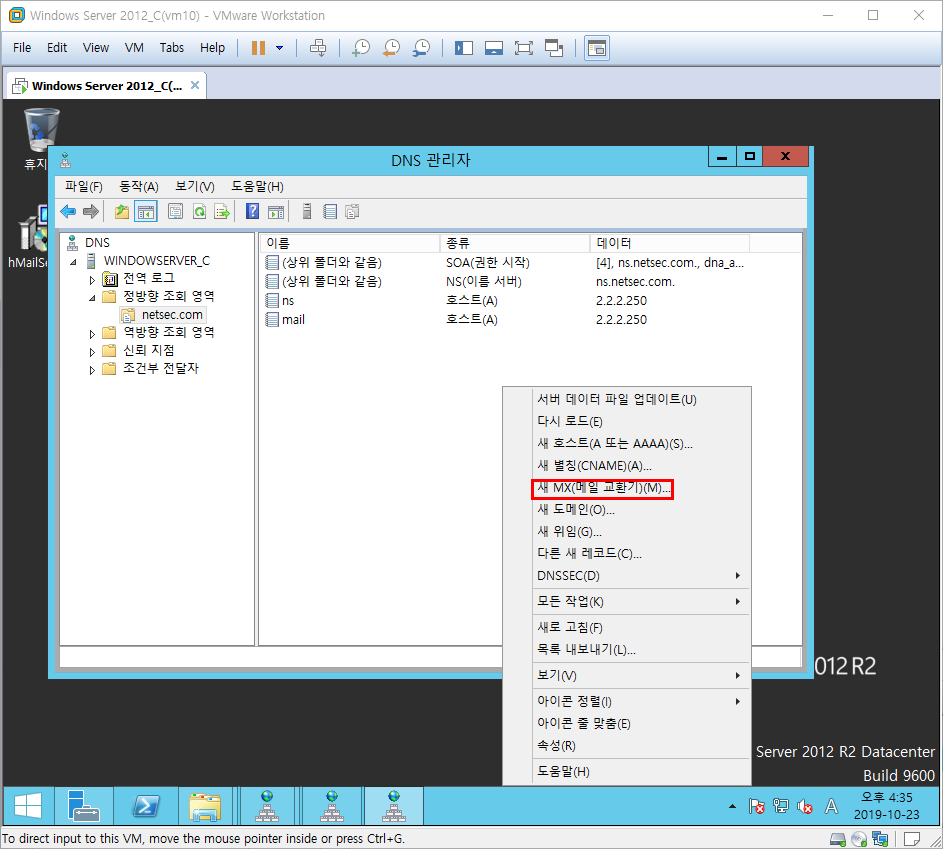
Task: Go up one level with folder arrow icon
Action: point(122,212)
